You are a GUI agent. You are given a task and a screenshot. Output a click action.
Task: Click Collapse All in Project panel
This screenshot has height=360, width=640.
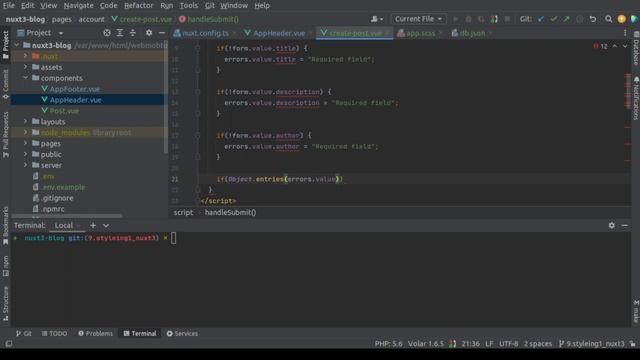pyautogui.click(x=133, y=33)
